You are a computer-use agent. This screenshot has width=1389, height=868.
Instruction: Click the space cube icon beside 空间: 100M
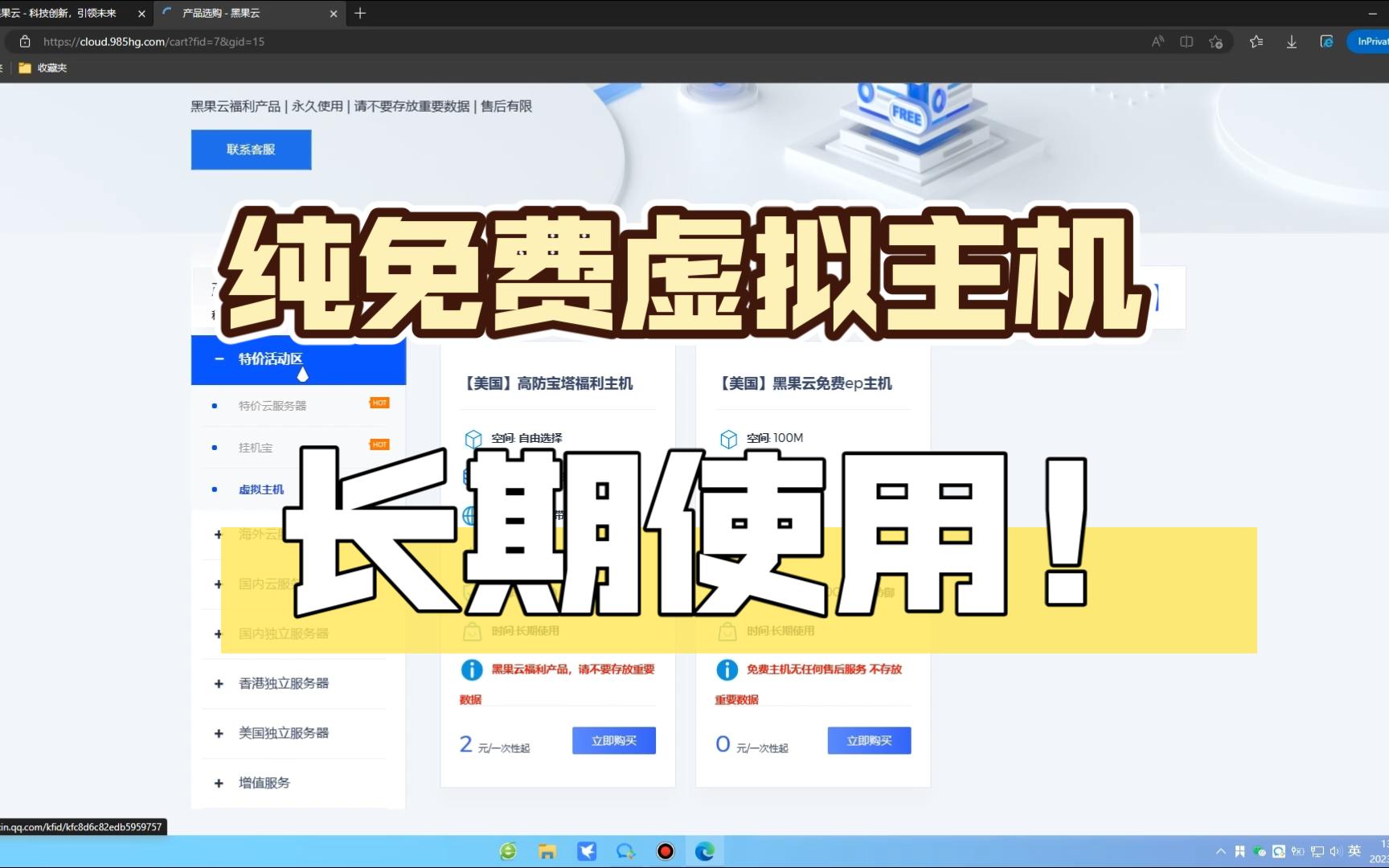pos(728,439)
